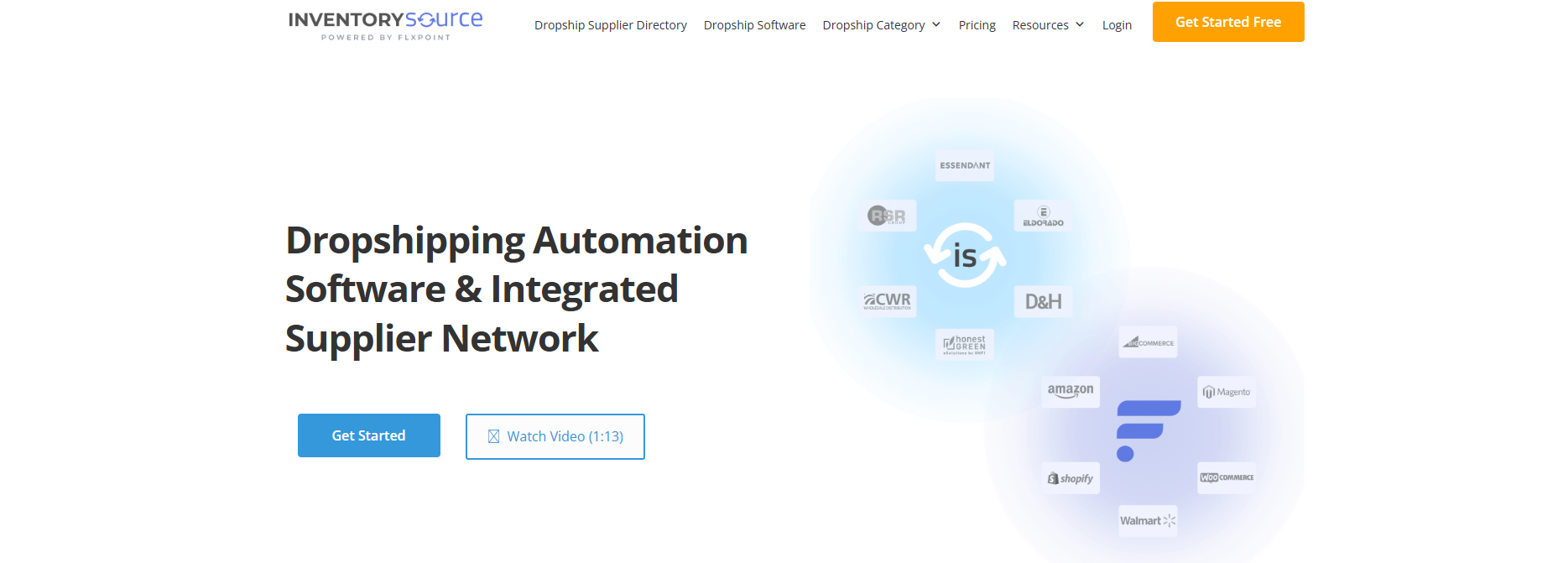Play the Watch Video (1:13) button

[x=555, y=436]
